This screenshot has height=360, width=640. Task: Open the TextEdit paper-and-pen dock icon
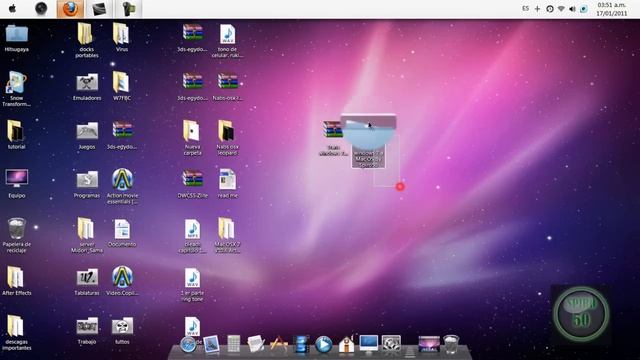tap(256, 344)
